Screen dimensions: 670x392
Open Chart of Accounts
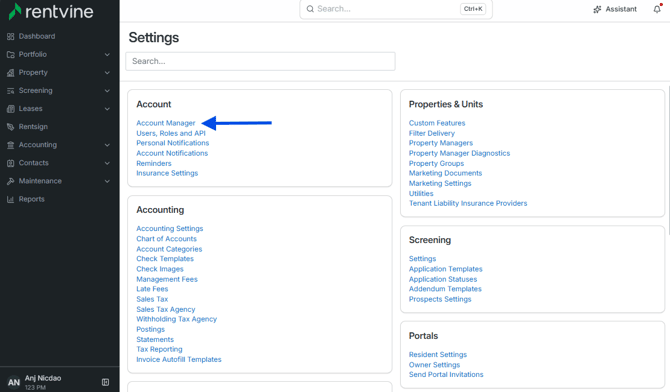coord(167,239)
